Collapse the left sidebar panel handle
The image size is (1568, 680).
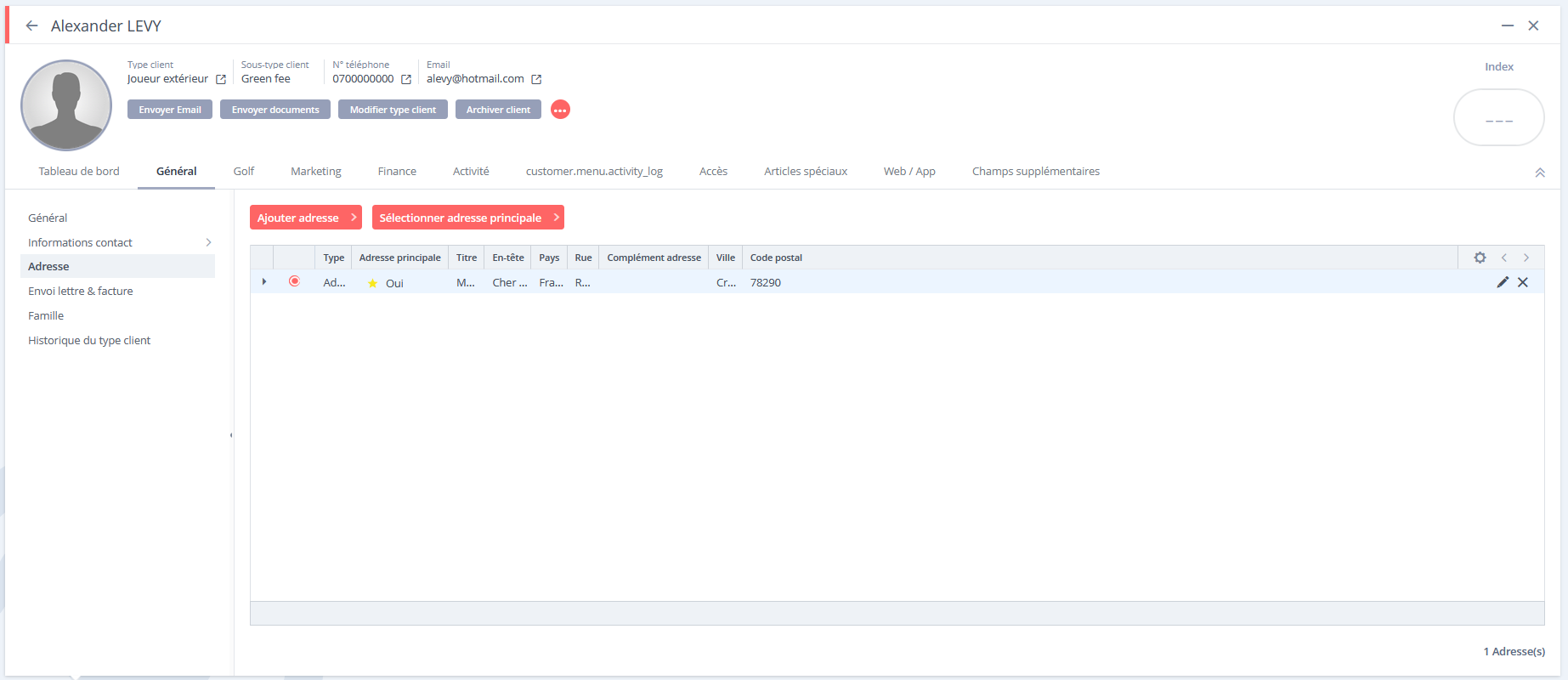click(231, 435)
